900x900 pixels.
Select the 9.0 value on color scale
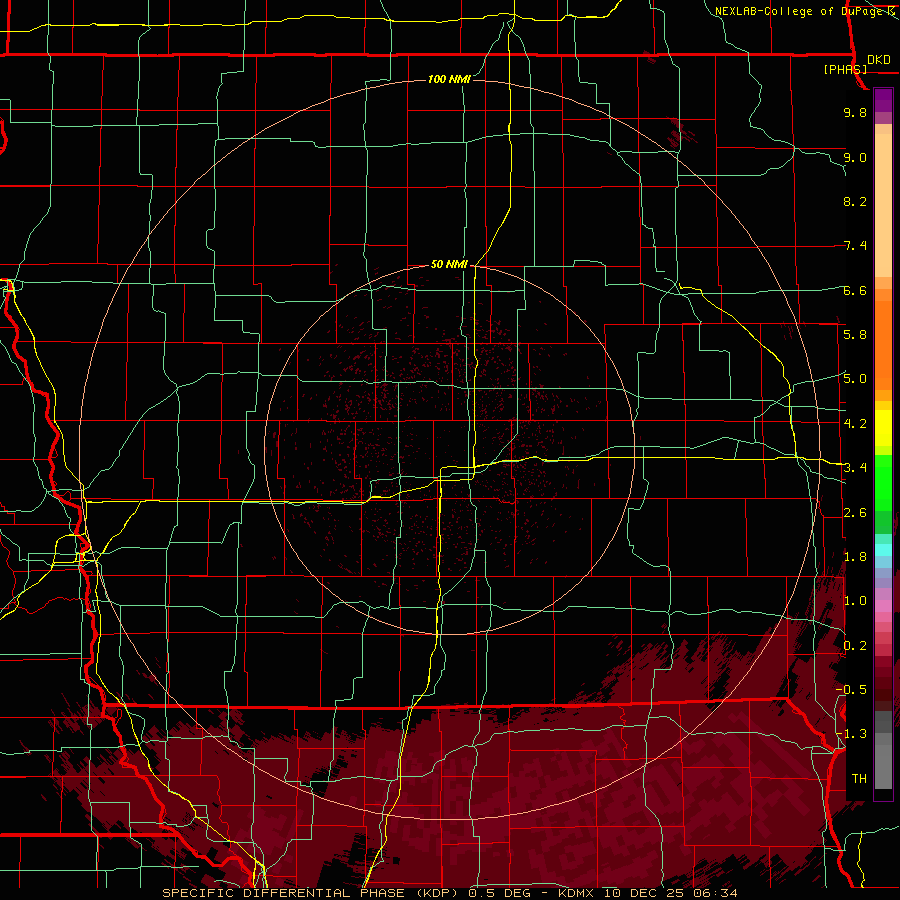[855, 157]
